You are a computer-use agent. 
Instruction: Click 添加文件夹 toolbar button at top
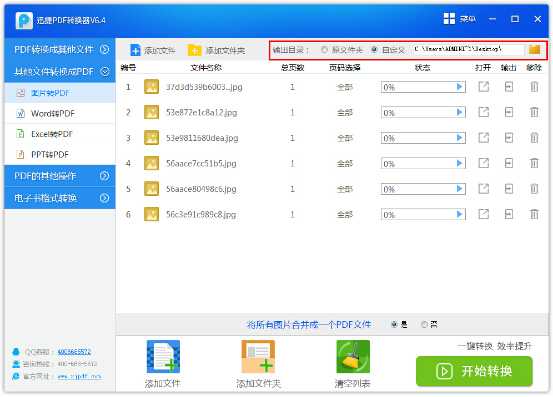pos(216,50)
